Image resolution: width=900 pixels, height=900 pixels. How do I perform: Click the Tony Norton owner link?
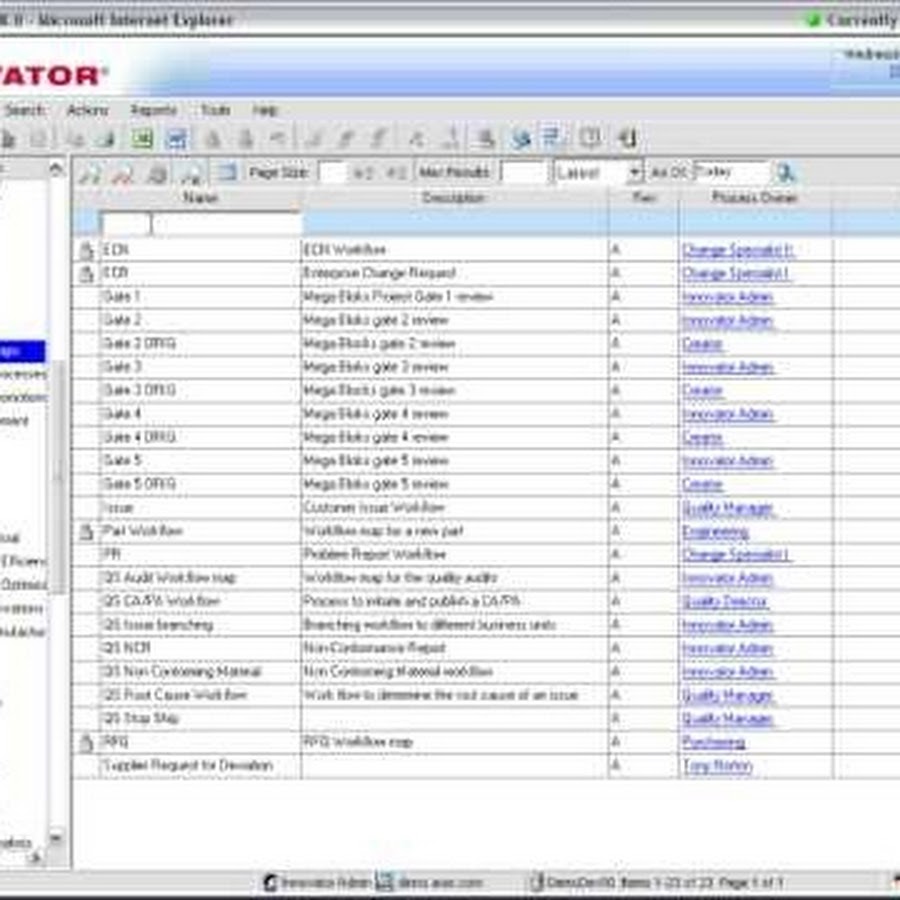(716, 766)
